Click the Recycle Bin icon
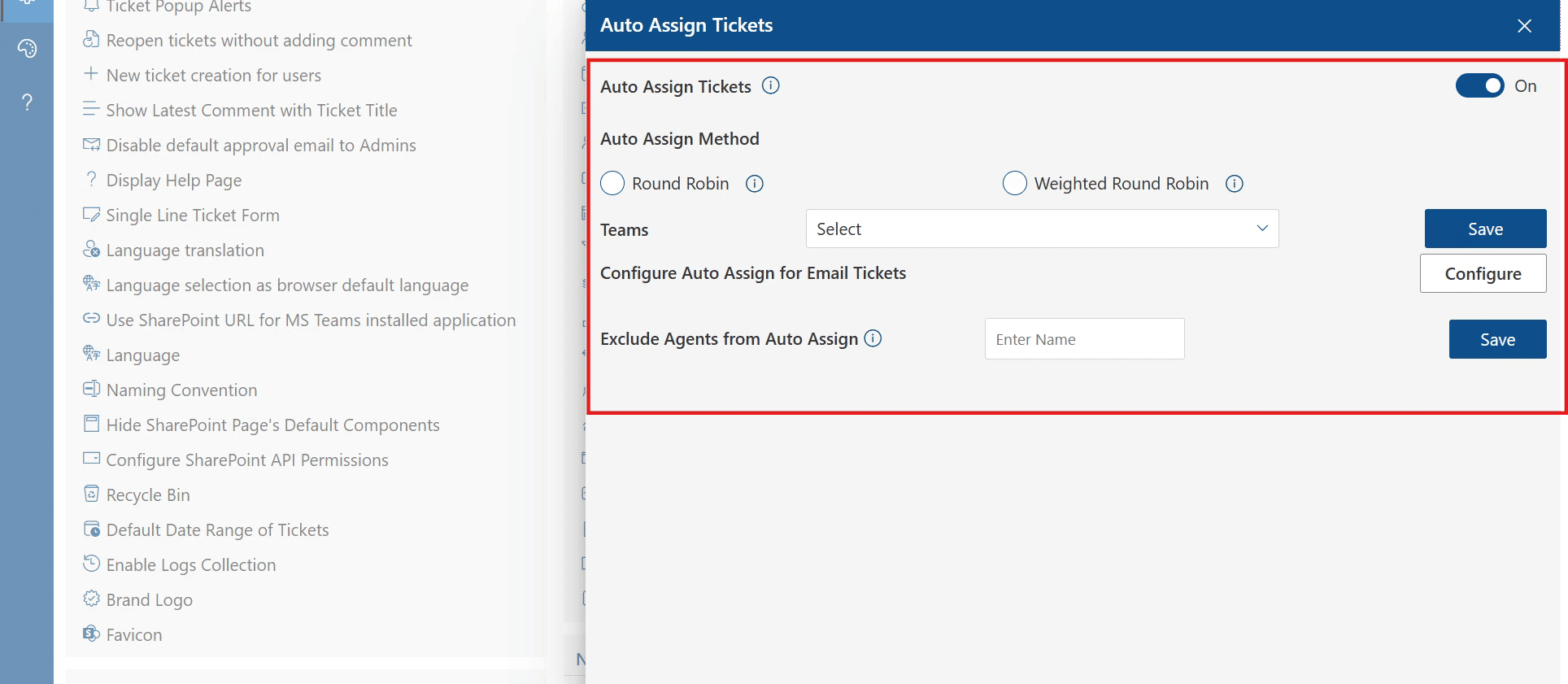This screenshot has width=1568, height=684. (x=91, y=494)
